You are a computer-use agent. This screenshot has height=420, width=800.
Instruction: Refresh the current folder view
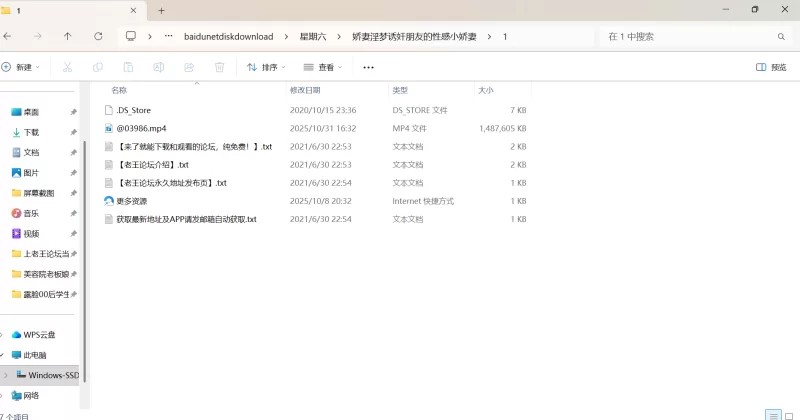[98, 36]
